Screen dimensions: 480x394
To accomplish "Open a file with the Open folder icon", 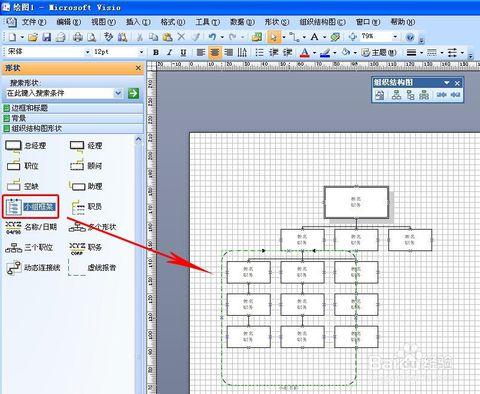I will pos(33,37).
